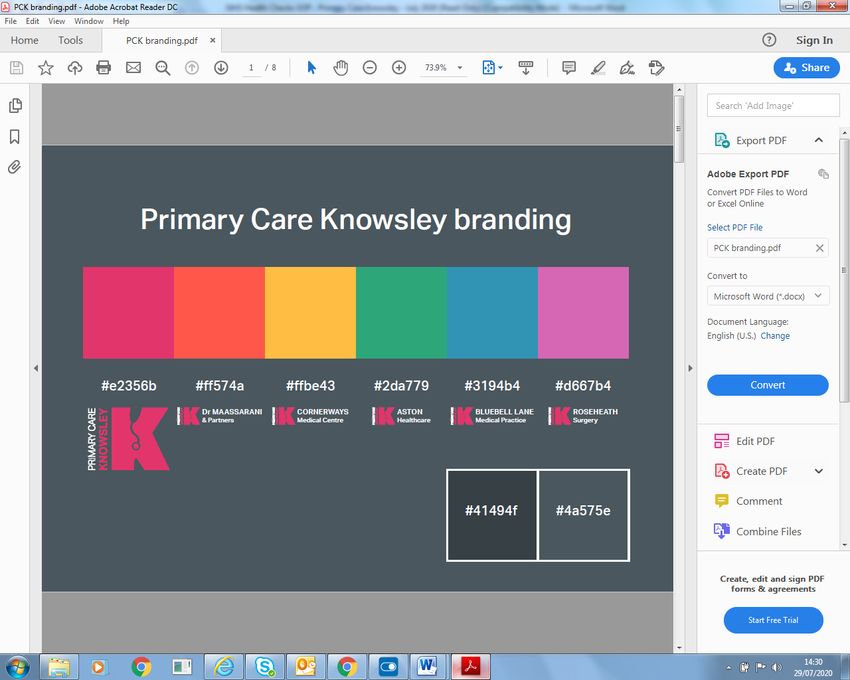Click the copy icon beside Adobe Export PDF
The height and width of the screenshot is (680, 850).
823,174
